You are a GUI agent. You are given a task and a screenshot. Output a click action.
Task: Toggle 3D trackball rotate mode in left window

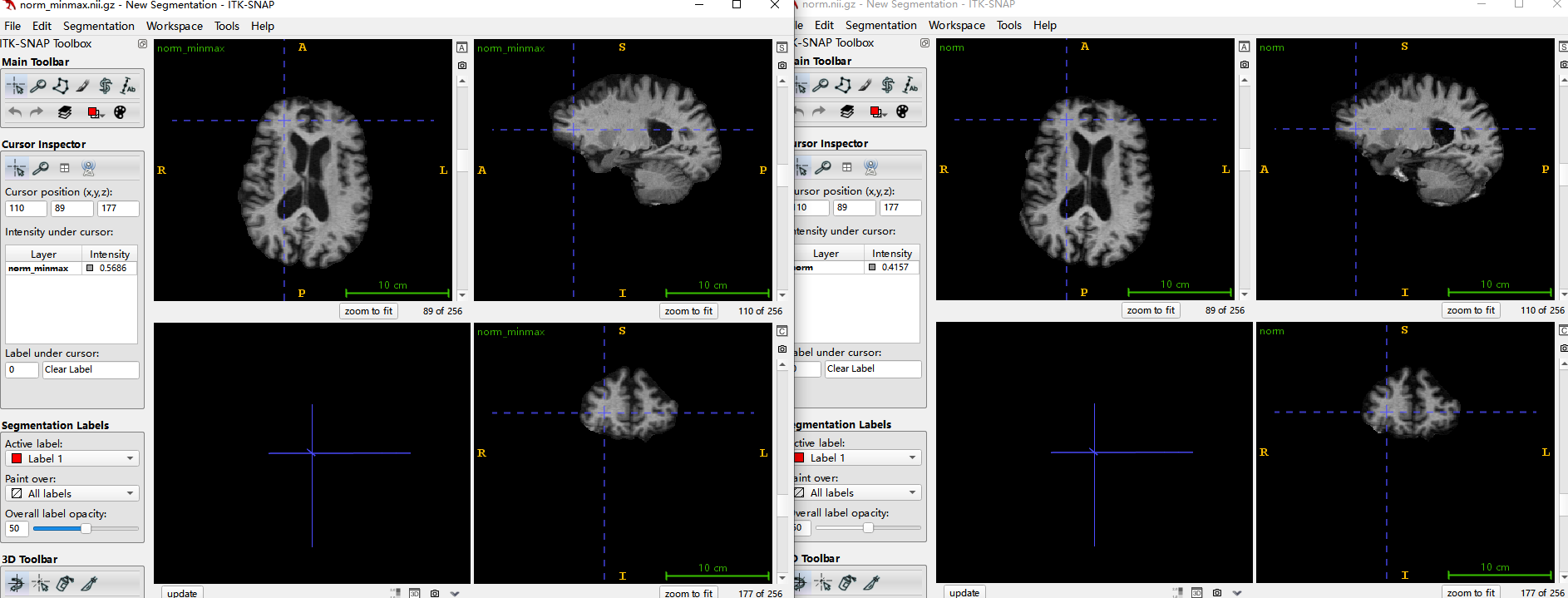click(16, 584)
